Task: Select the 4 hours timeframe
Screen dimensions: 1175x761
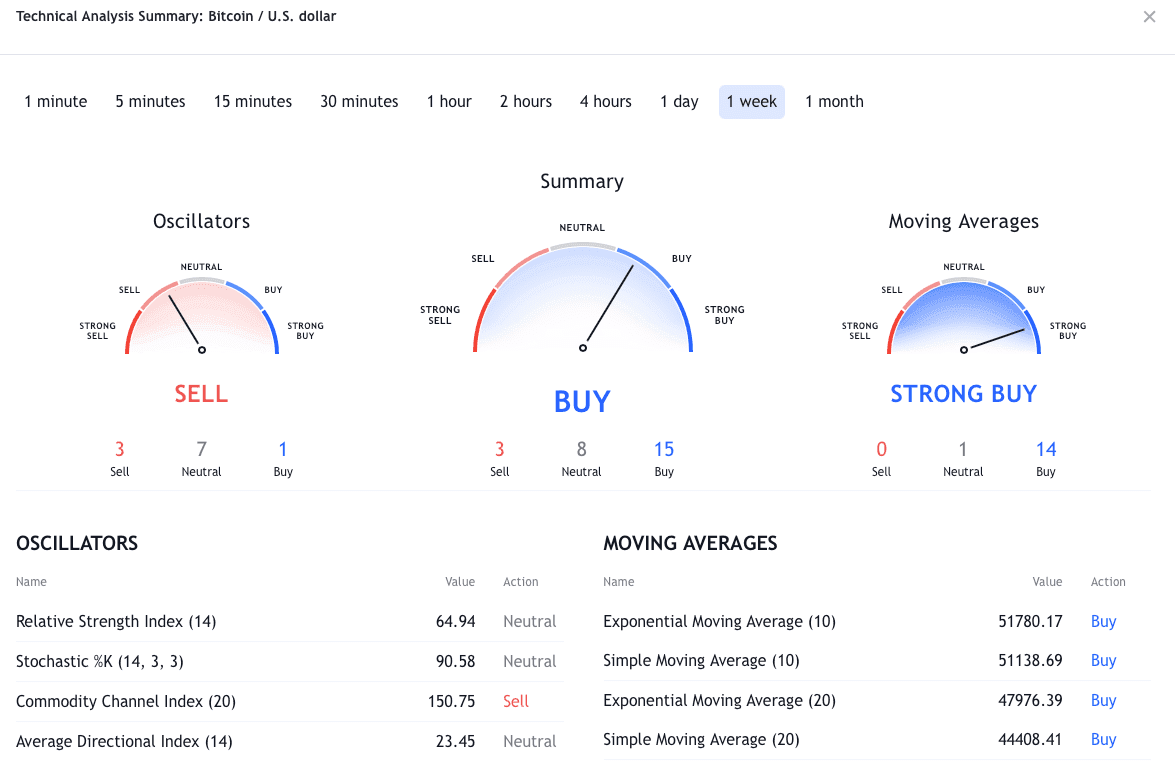Action: pyautogui.click(x=606, y=102)
